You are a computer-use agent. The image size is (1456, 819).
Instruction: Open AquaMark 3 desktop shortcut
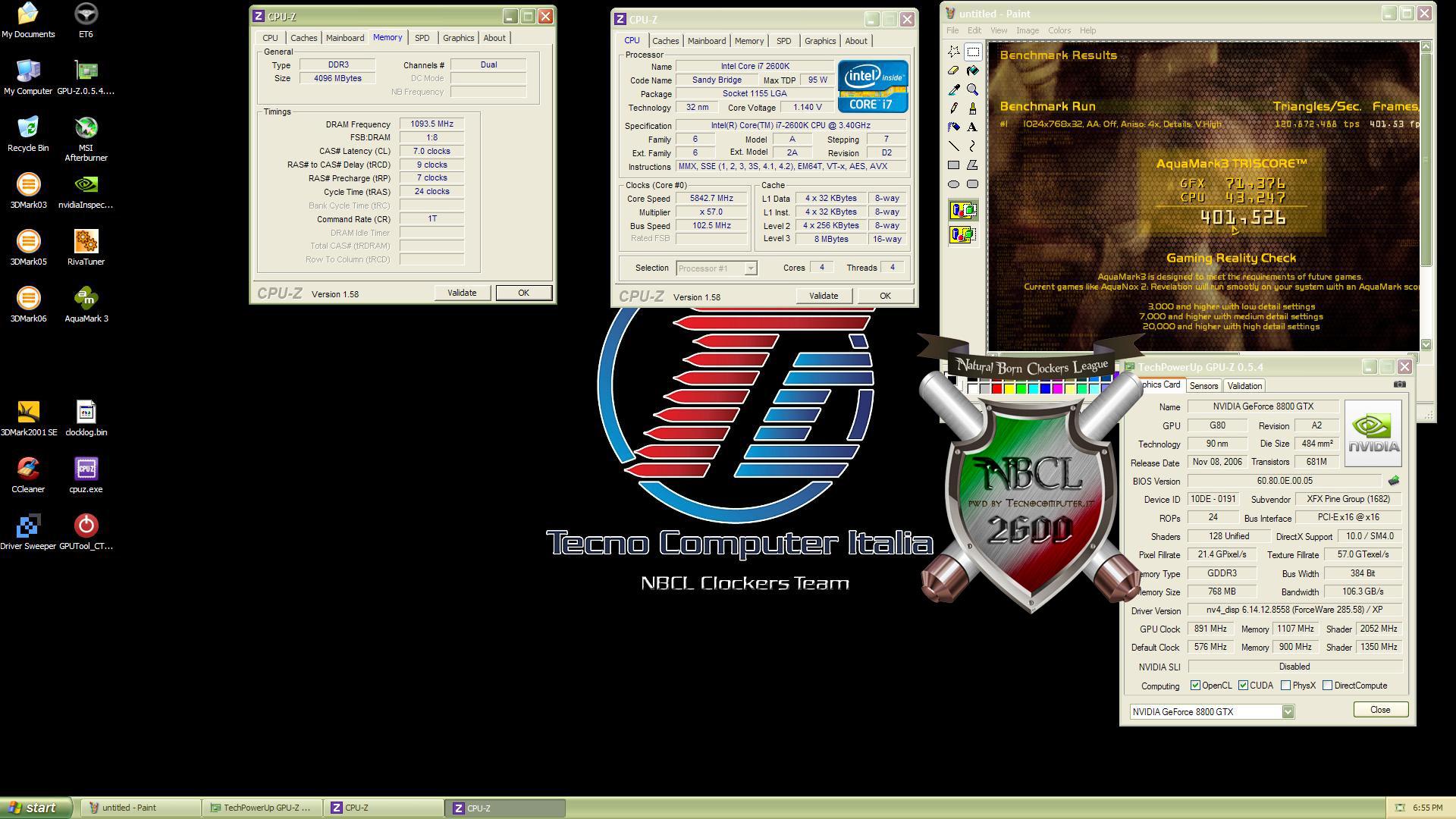(x=86, y=305)
